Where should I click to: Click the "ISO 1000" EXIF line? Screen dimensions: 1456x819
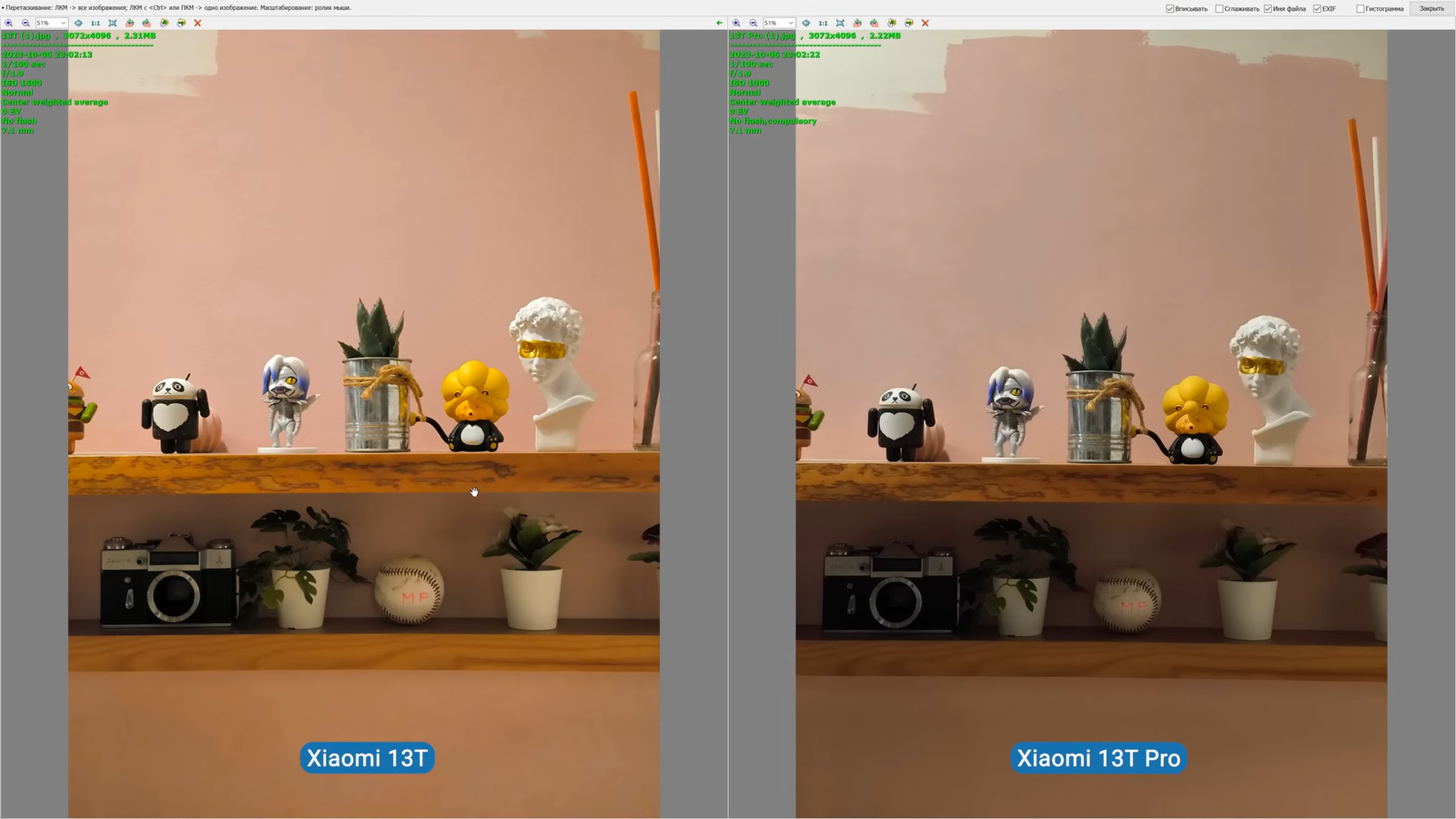[750, 83]
